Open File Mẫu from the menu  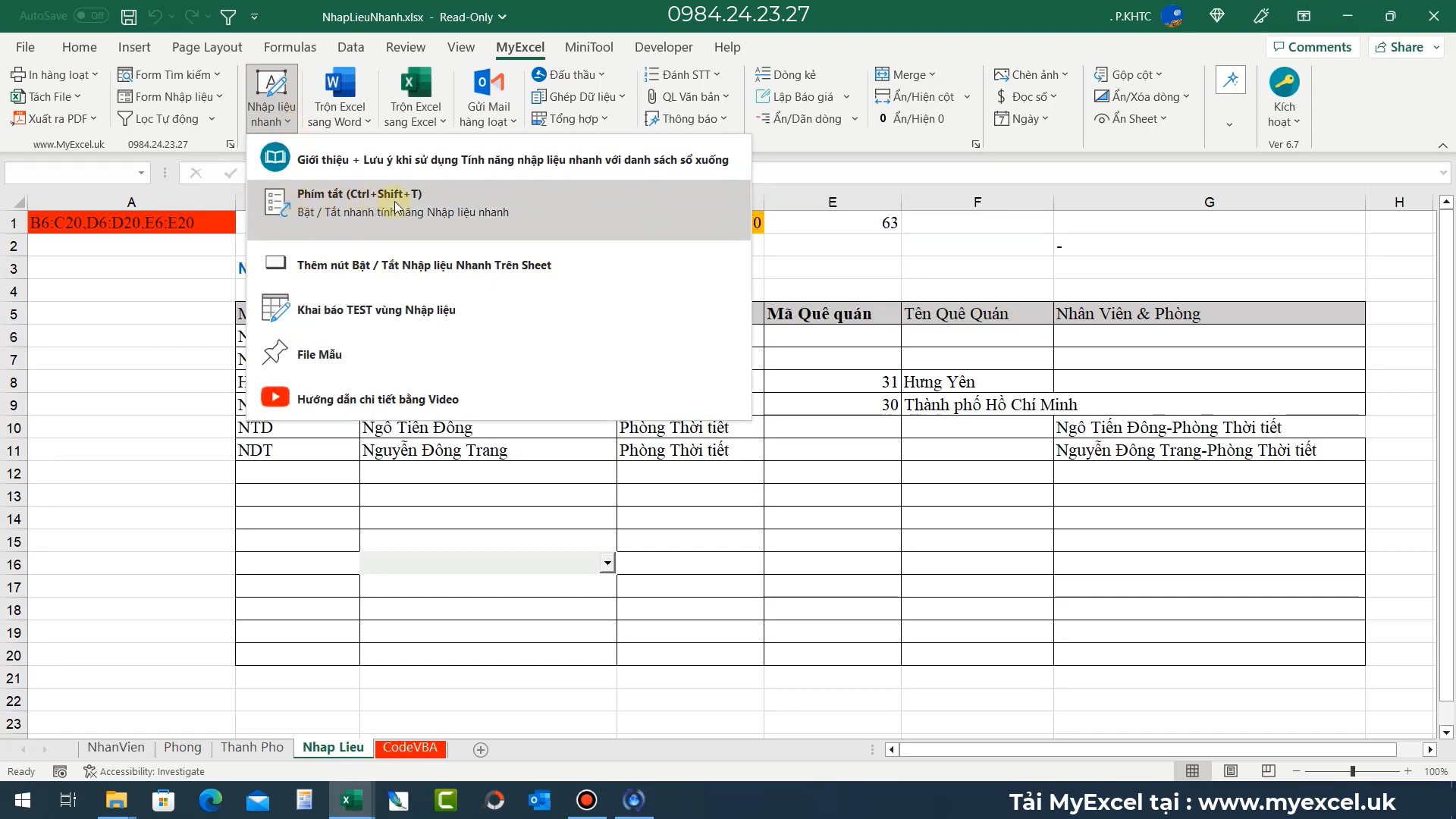click(318, 353)
